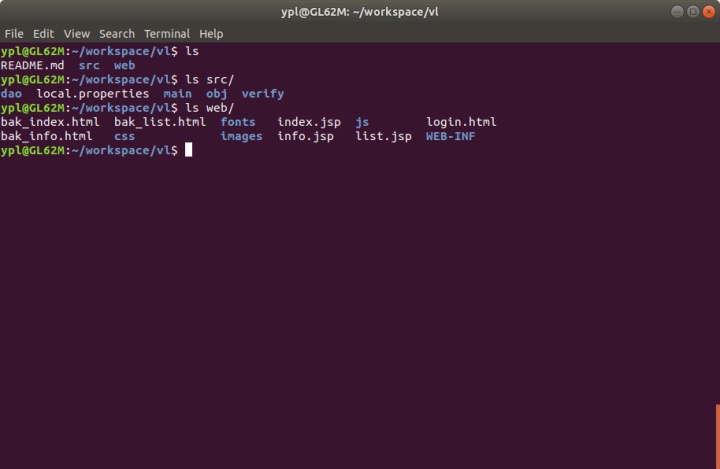Viewport: 720px width, 469px height.
Task: Click the verify directory name
Action: [263, 94]
